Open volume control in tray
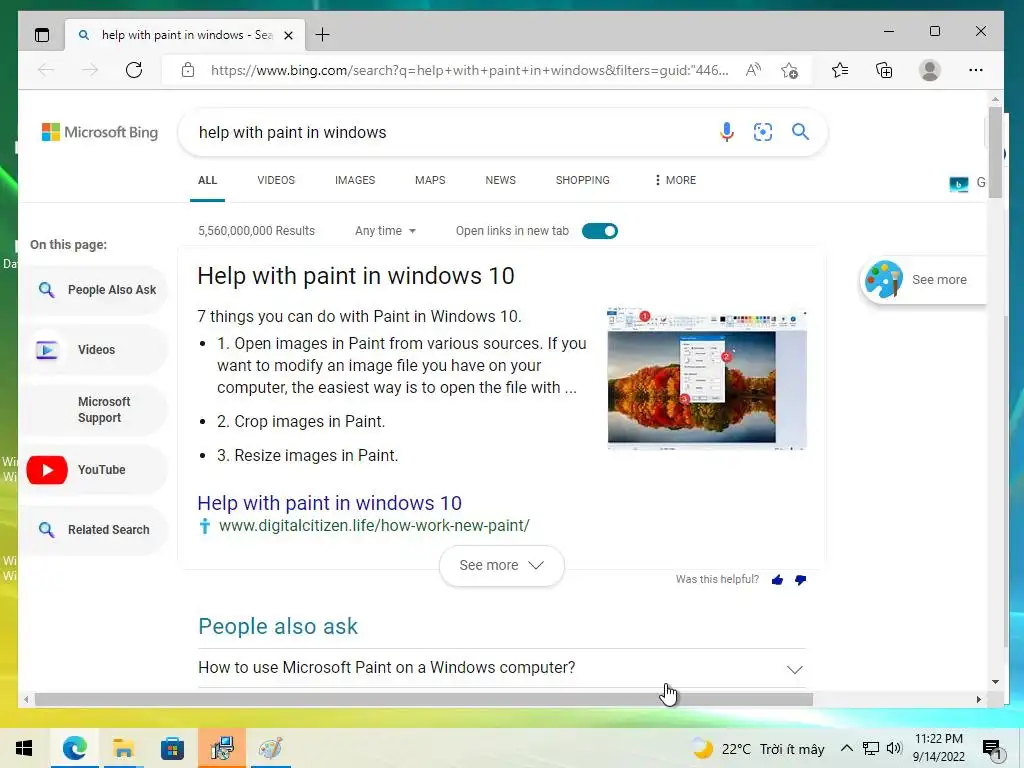This screenshot has width=1024, height=768. [894, 748]
